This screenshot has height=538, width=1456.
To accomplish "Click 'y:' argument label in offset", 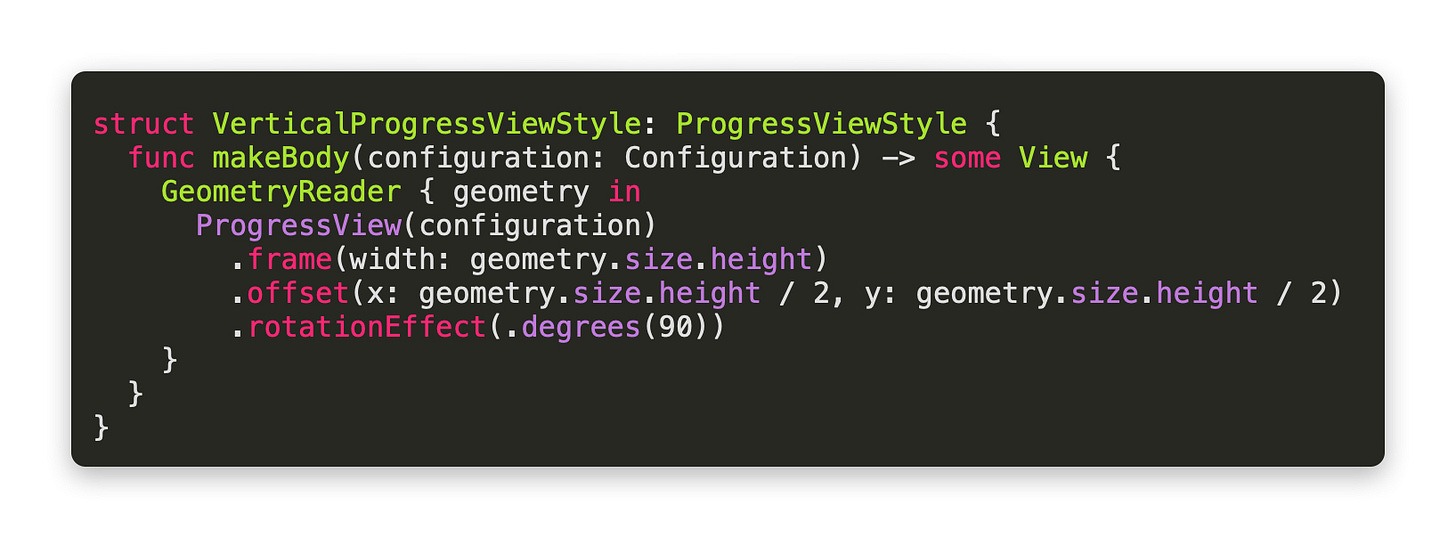I will (x=882, y=295).
